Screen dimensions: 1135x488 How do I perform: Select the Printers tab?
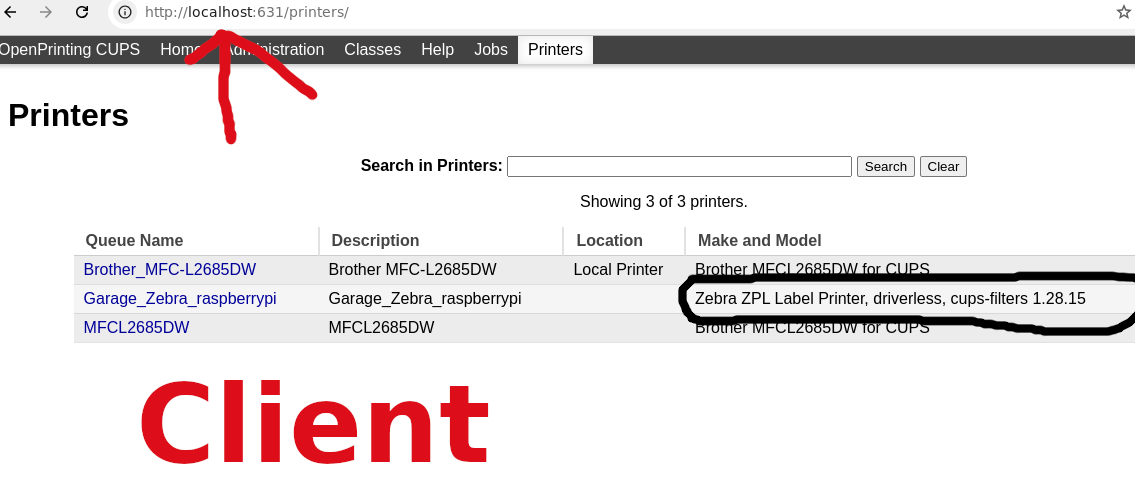(x=555, y=50)
